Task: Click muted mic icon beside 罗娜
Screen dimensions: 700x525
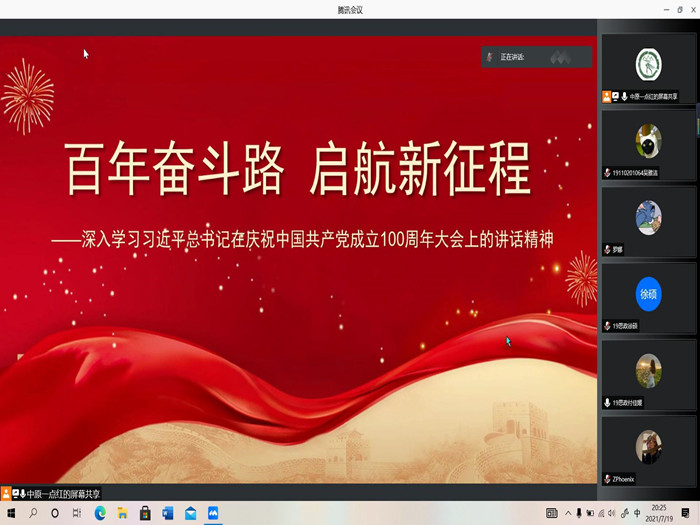Action: point(607,249)
